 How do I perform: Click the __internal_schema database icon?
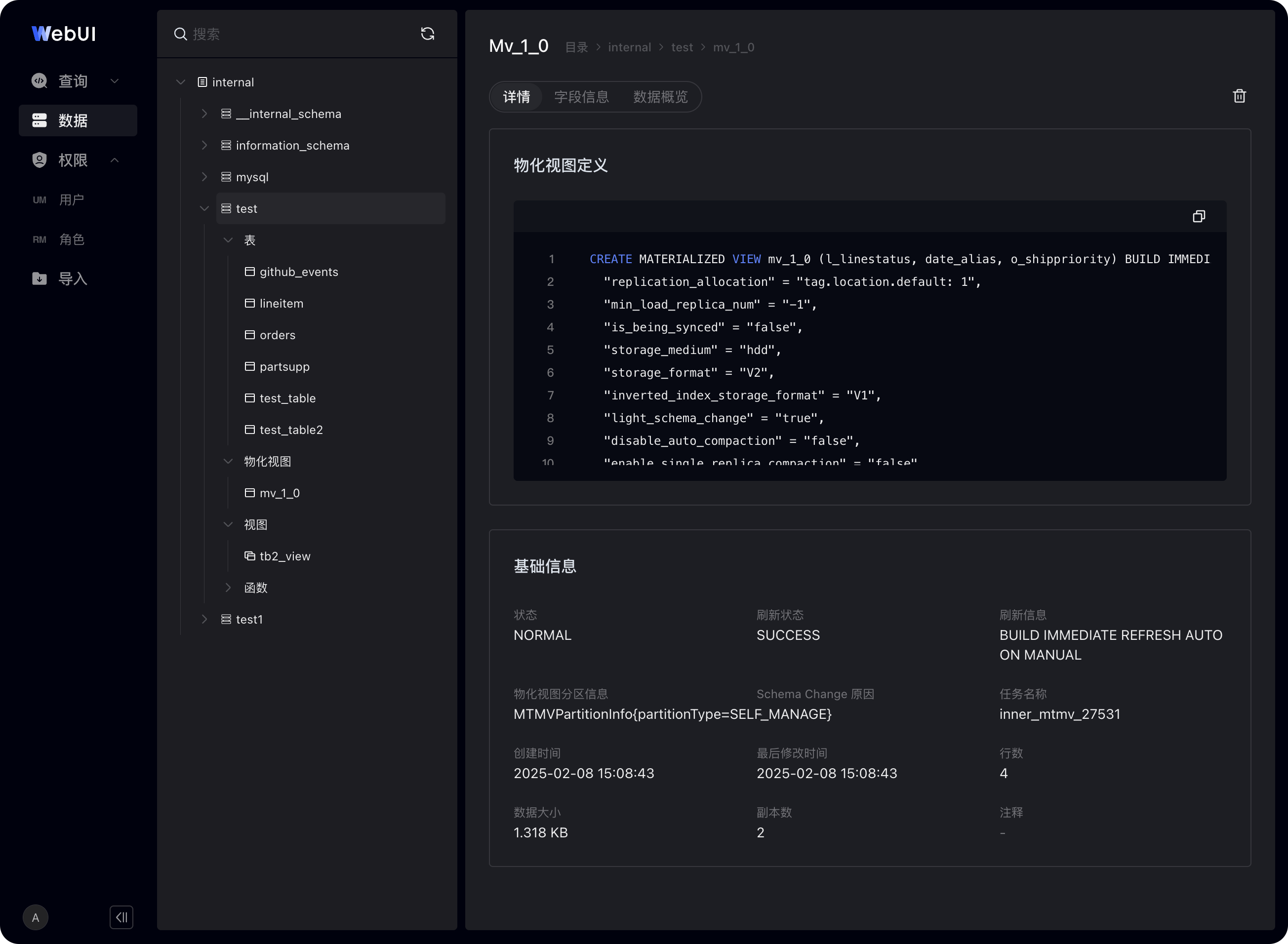226,114
